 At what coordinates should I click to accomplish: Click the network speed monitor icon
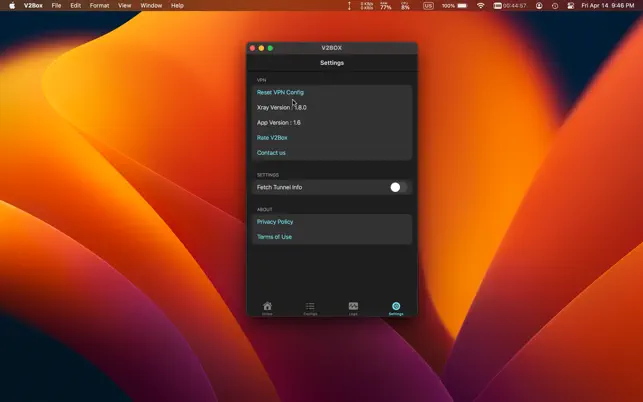pyautogui.click(x=367, y=6)
